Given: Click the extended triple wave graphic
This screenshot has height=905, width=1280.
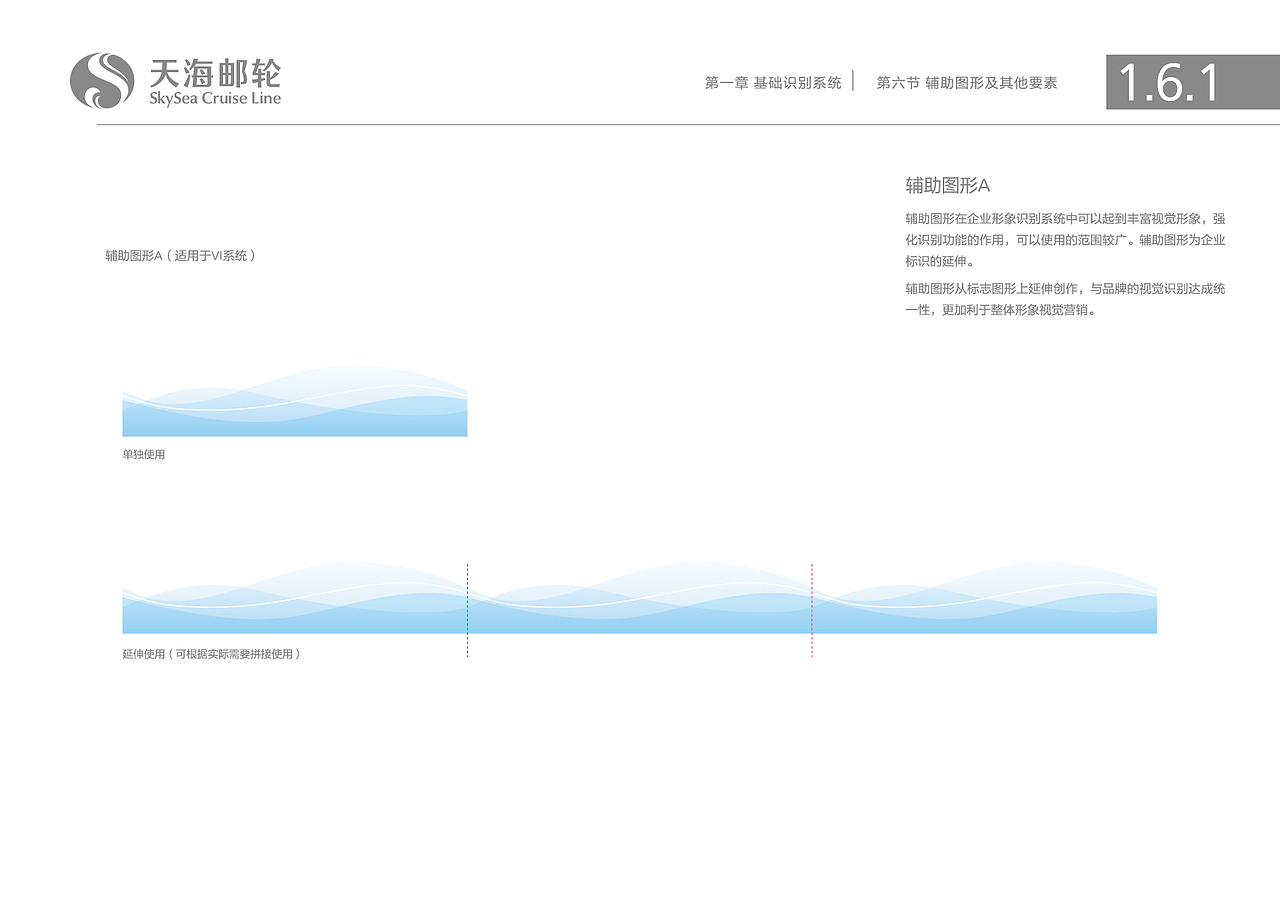Looking at the screenshot, I should pyautogui.click(x=640, y=597).
